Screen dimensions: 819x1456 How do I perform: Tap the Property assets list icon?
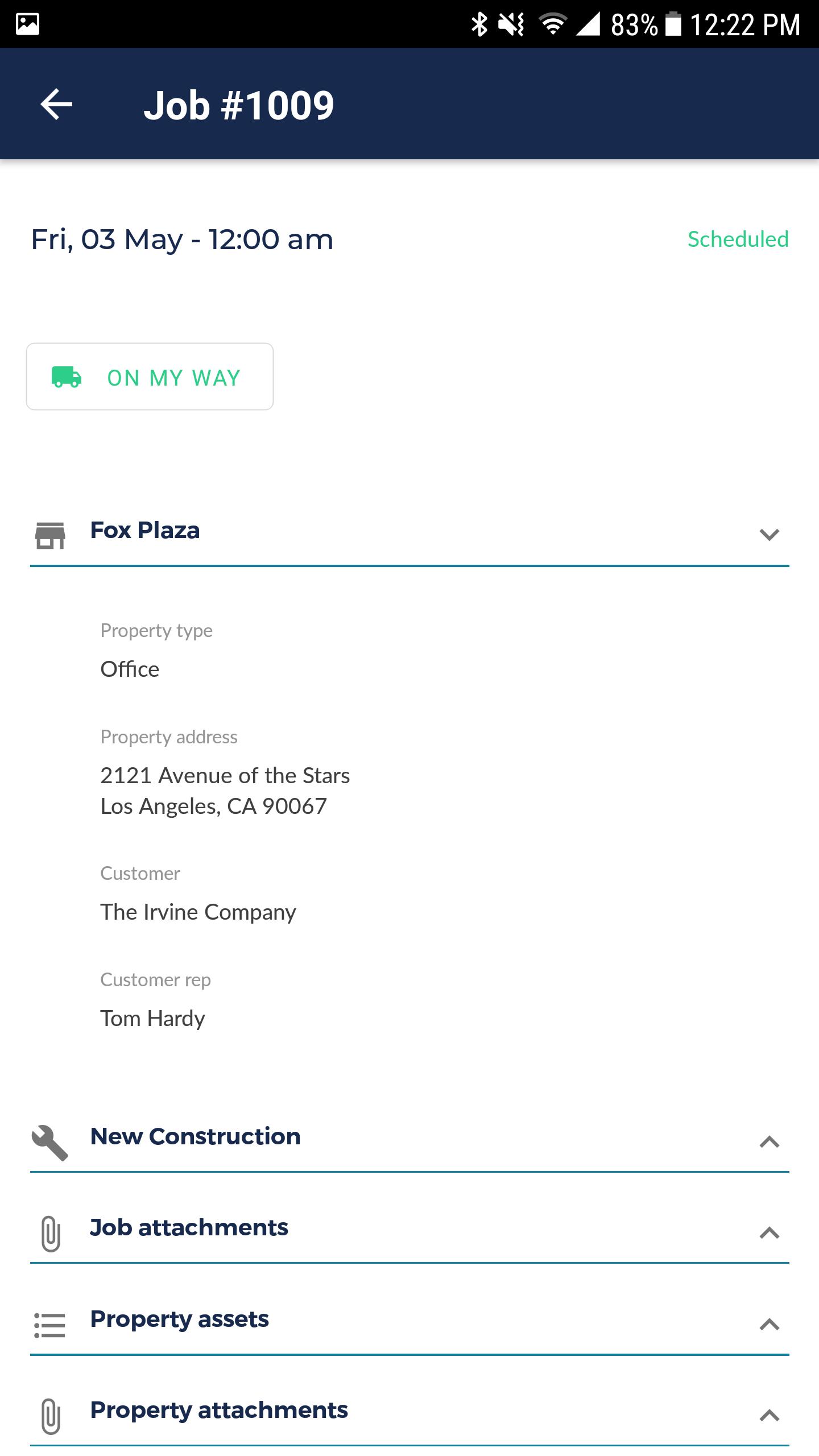50,1325
